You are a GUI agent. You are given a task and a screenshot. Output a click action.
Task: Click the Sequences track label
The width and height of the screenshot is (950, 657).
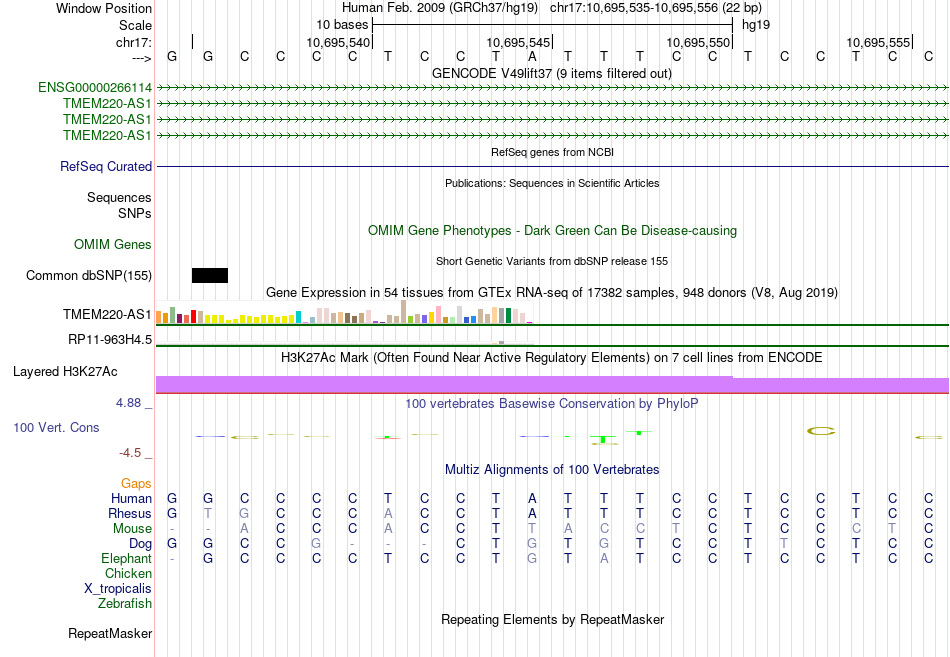(x=119, y=198)
